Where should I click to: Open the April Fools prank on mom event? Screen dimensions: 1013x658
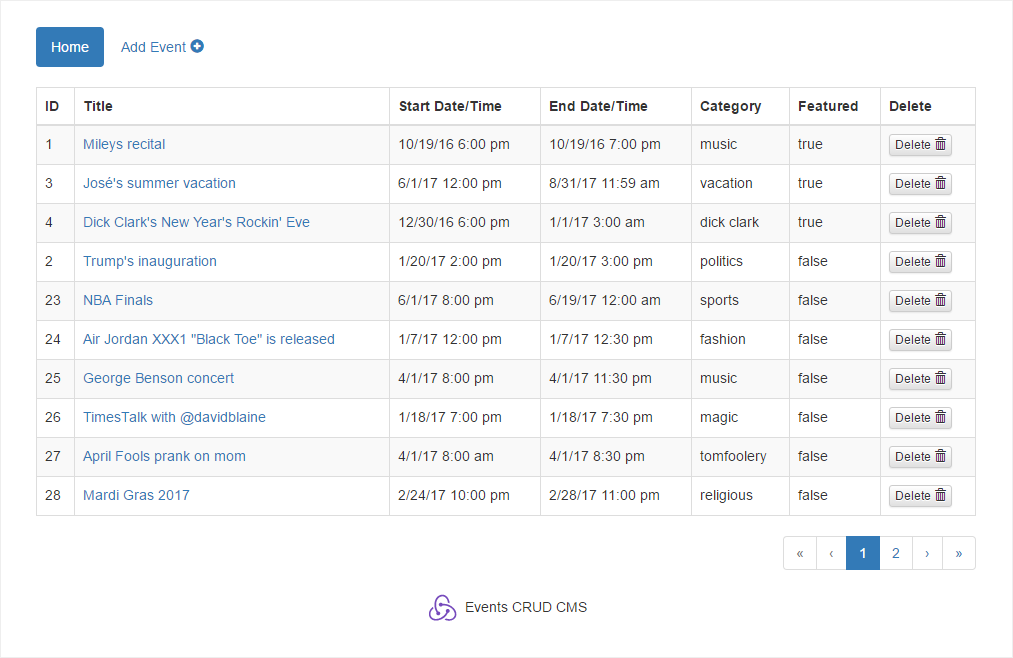164,456
